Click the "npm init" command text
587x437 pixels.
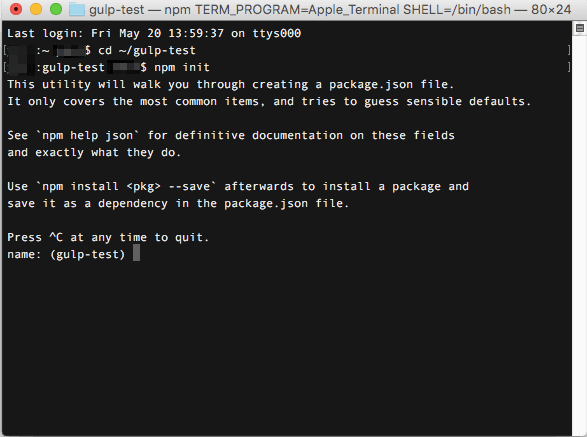click(x=182, y=67)
